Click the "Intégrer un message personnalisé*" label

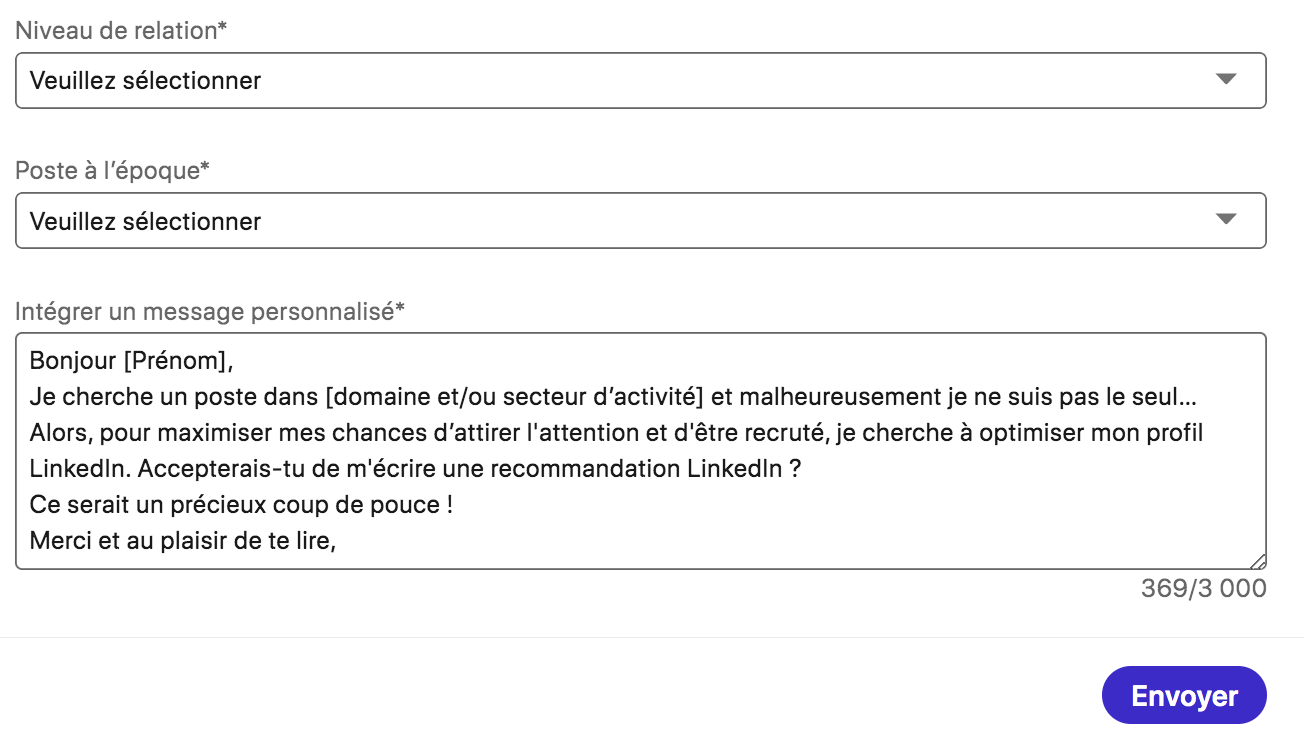(x=209, y=311)
